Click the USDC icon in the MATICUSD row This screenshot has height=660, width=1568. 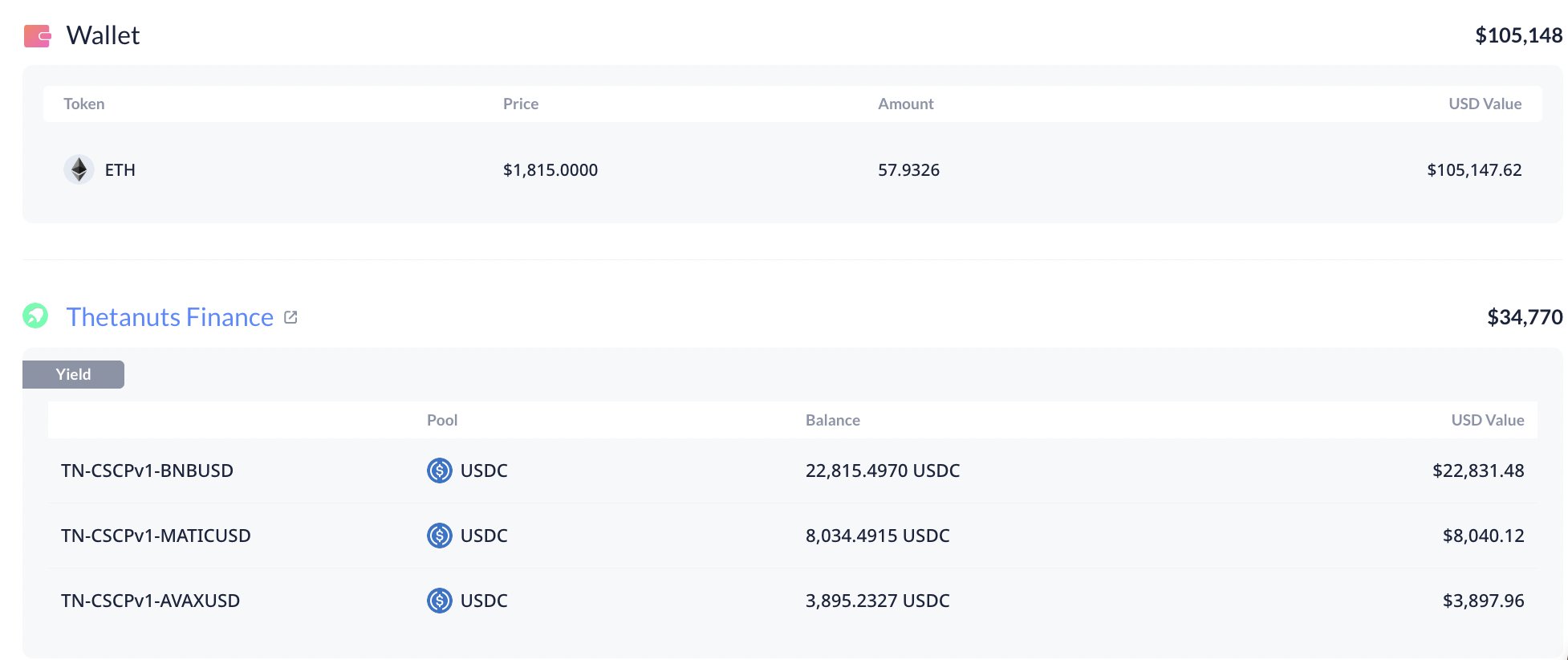pyautogui.click(x=440, y=536)
